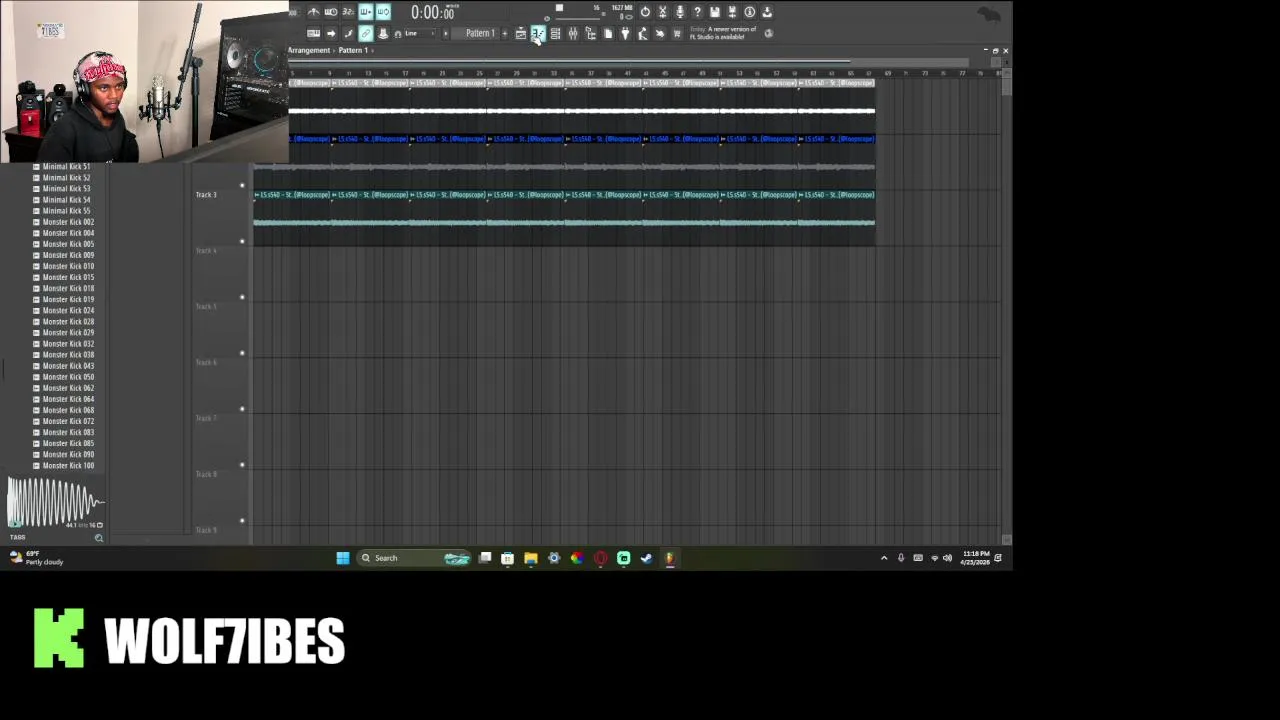Open the project info icon
This screenshot has width=1280, height=720.
tap(749, 12)
